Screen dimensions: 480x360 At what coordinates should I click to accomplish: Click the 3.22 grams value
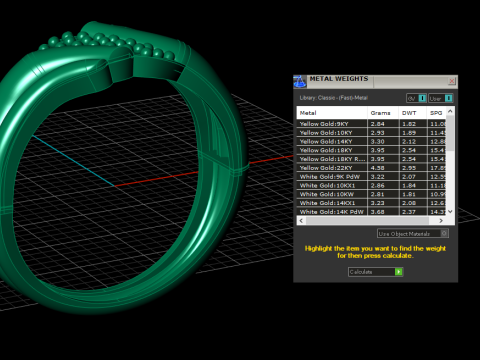378,177
